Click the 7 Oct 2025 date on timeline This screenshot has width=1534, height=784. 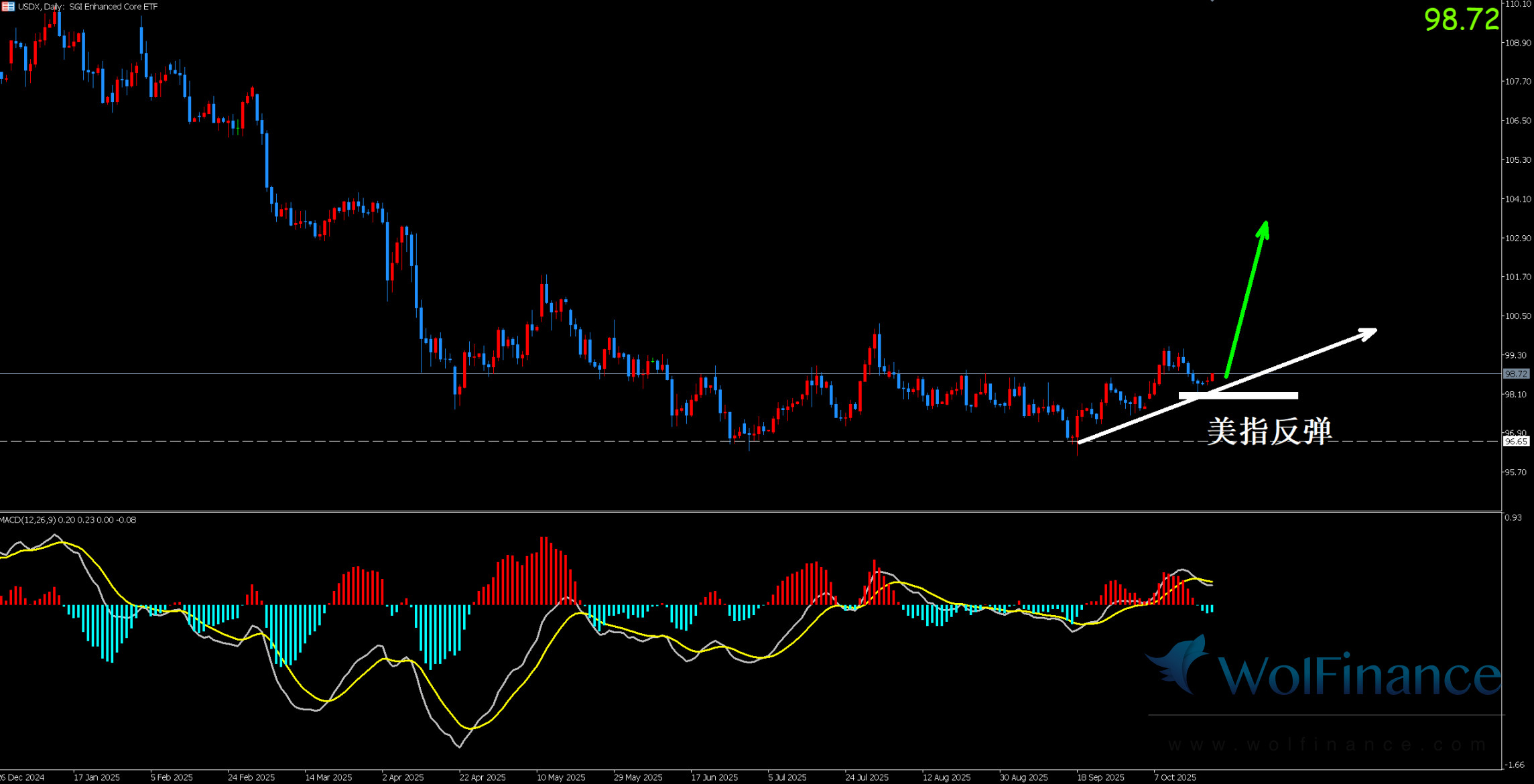[1175, 777]
